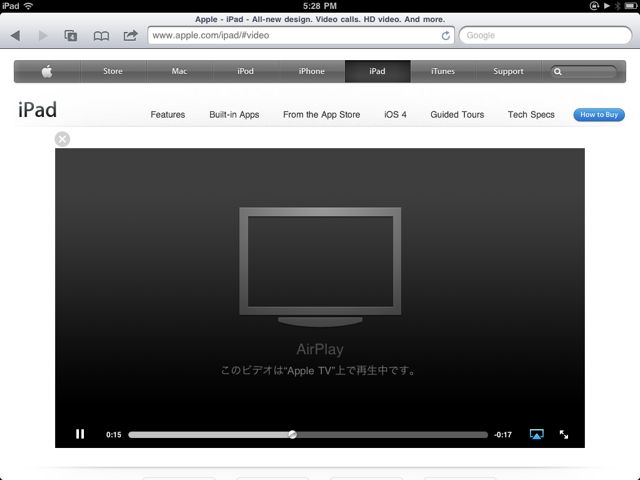The image size is (640, 480).
Task: Tap the Google search field
Action: pos(545,36)
